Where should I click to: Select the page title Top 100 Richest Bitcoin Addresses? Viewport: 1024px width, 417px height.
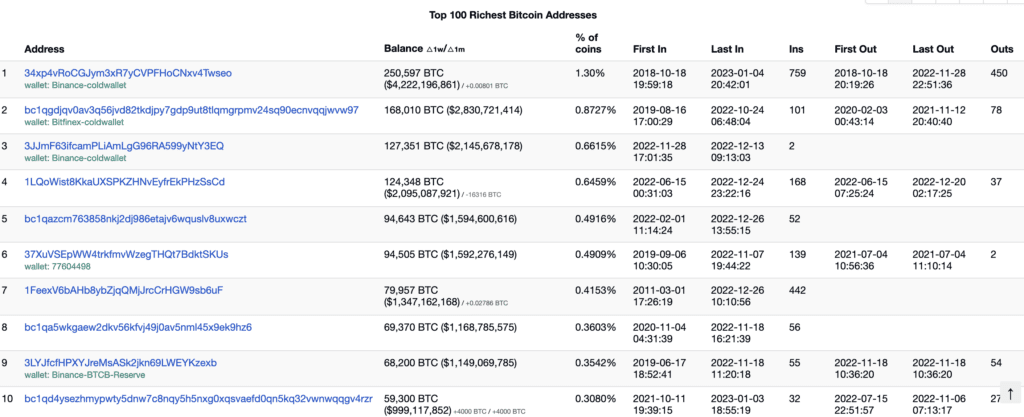(x=513, y=14)
